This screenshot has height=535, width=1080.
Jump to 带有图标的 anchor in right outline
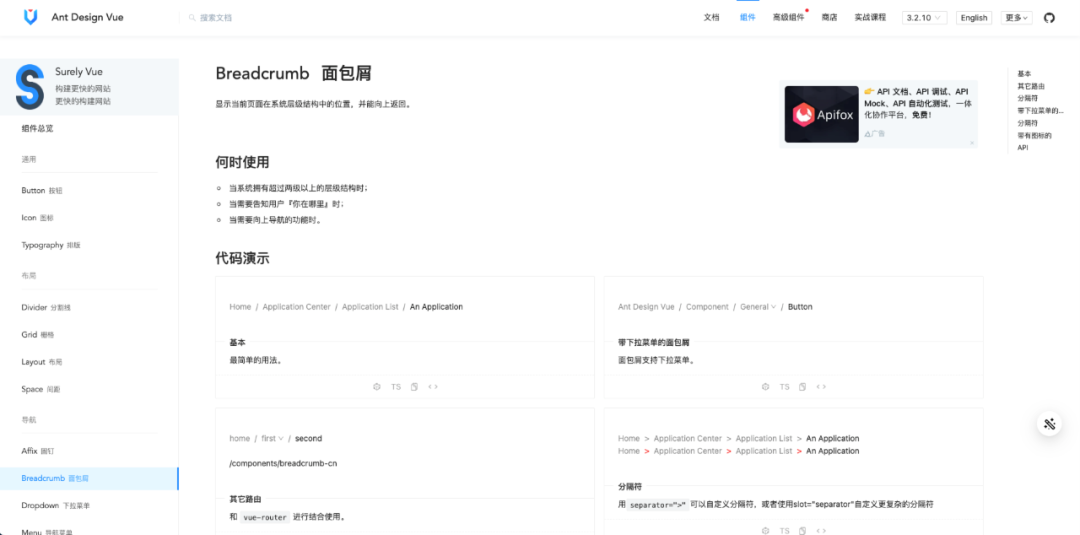(1035, 135)
